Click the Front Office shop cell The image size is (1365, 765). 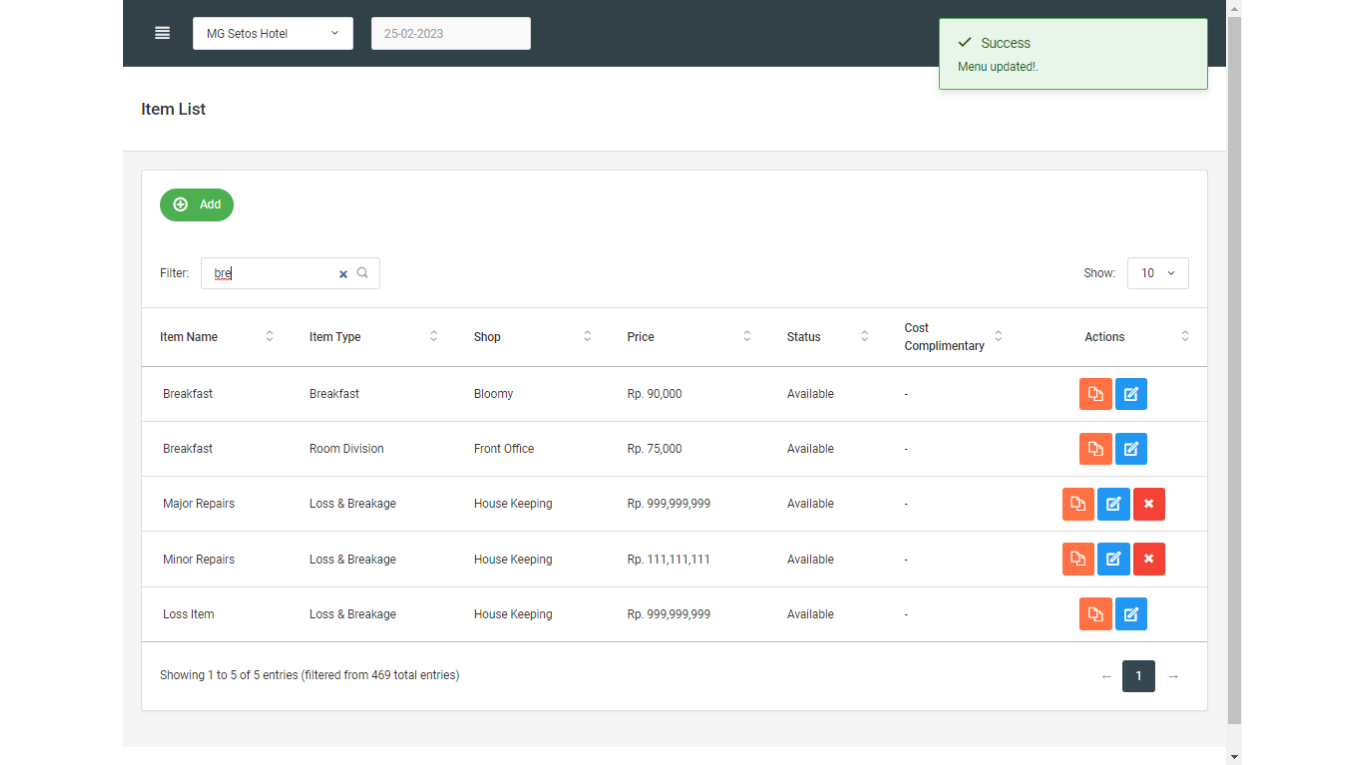pos(504,449)
